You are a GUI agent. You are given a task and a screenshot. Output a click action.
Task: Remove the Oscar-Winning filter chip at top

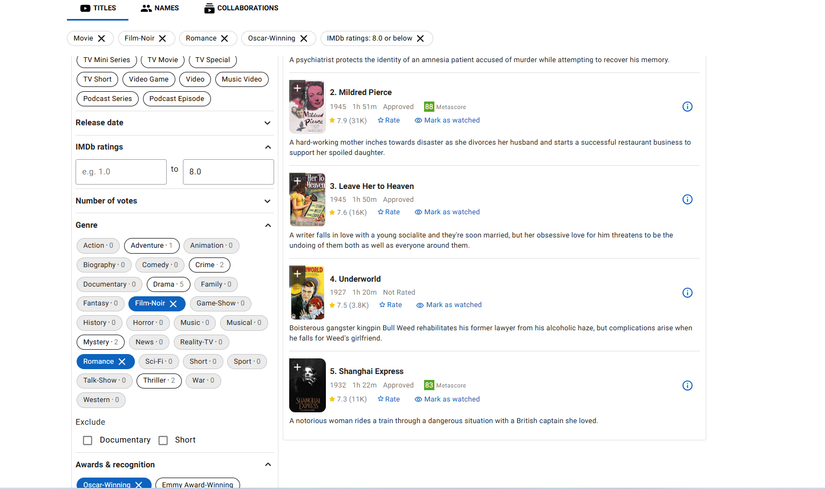click(x=304, y=38)
